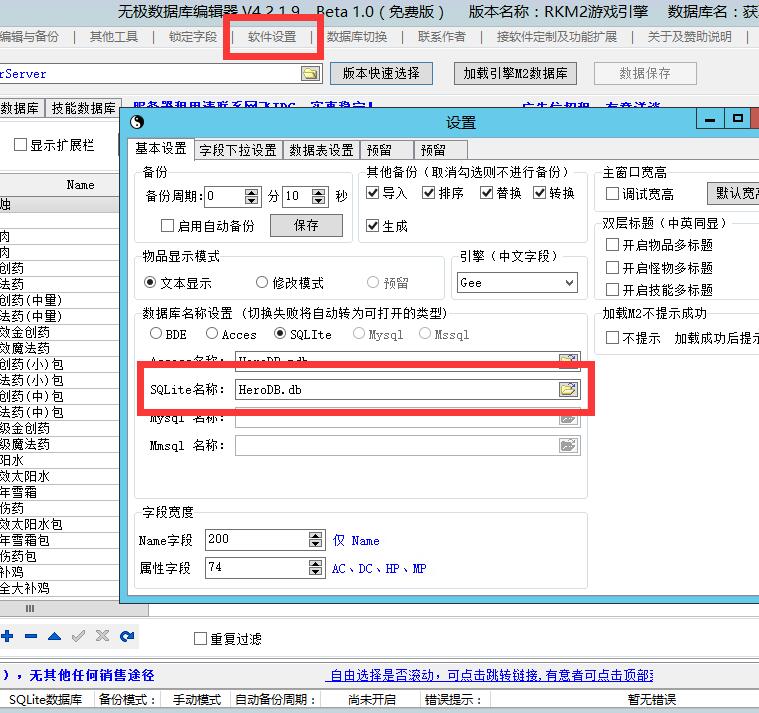Select the BDE database type radio

(155, 334)
